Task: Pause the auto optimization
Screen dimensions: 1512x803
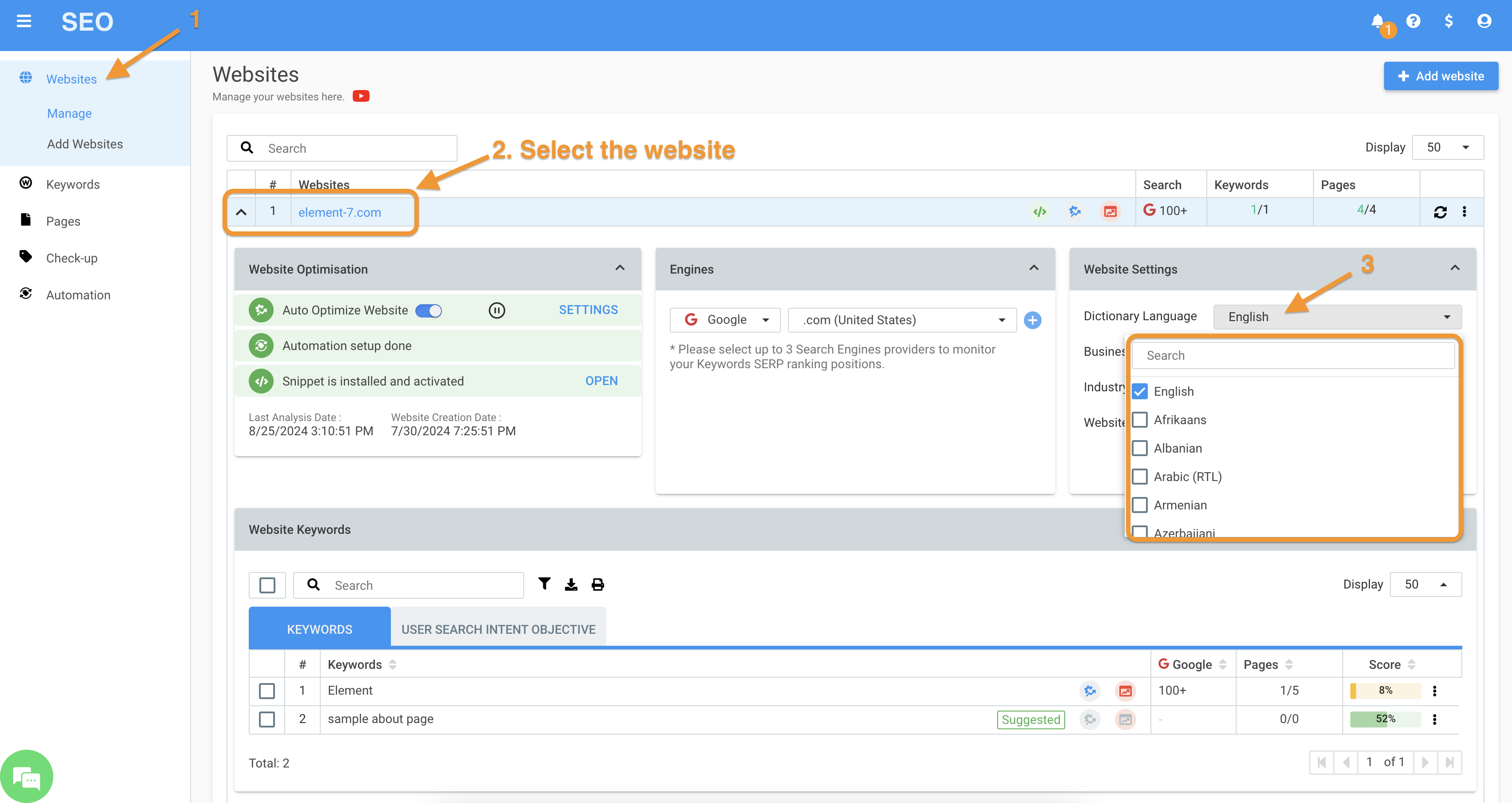Action: pyautogui.click(x=497, y=310)
